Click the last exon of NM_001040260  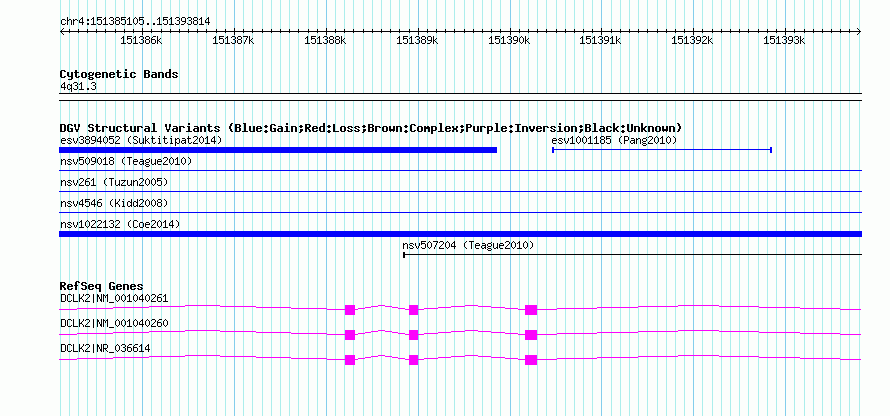(531, 335)
